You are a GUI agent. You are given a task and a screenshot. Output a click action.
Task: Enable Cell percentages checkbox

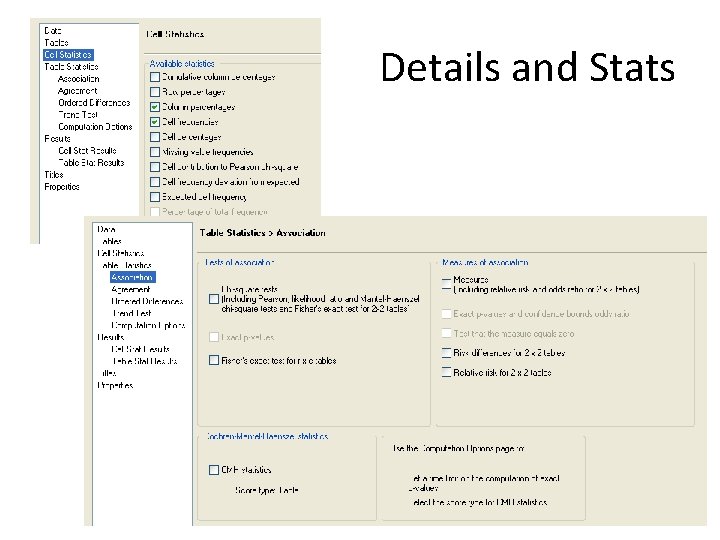click(x=155, y=137)
